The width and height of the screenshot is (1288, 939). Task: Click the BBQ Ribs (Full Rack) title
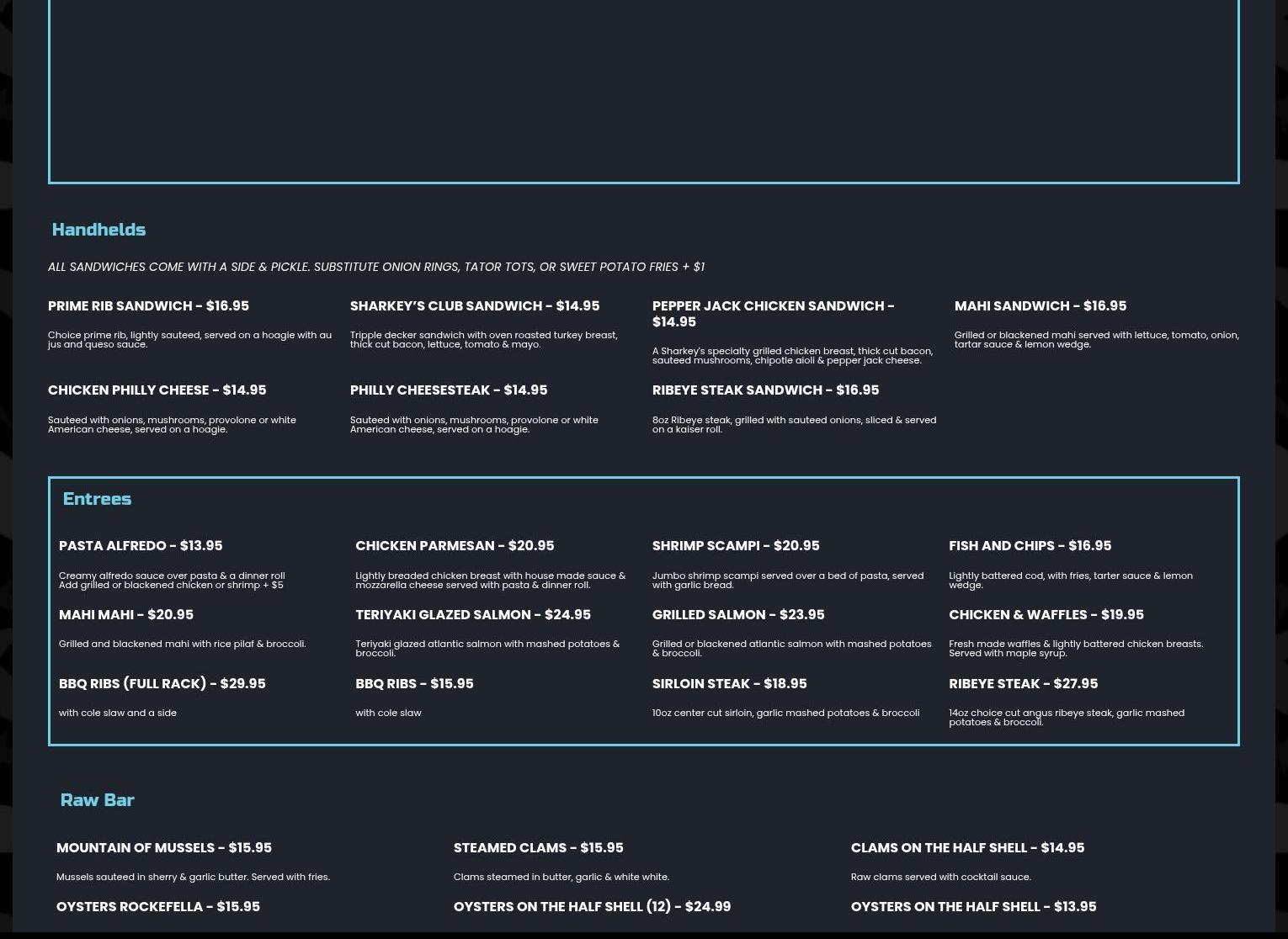(162, 684)
